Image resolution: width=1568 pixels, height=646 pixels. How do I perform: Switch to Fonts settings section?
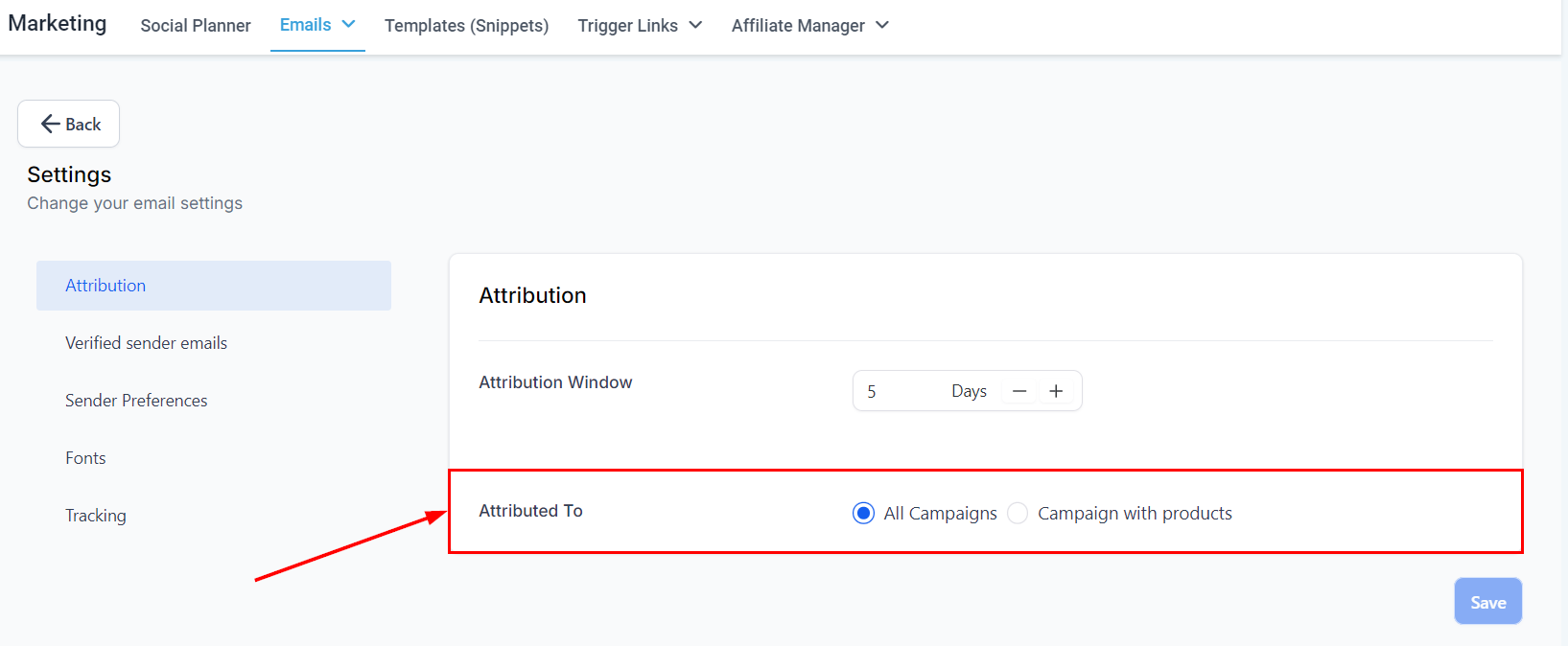[x=85, y=458]
